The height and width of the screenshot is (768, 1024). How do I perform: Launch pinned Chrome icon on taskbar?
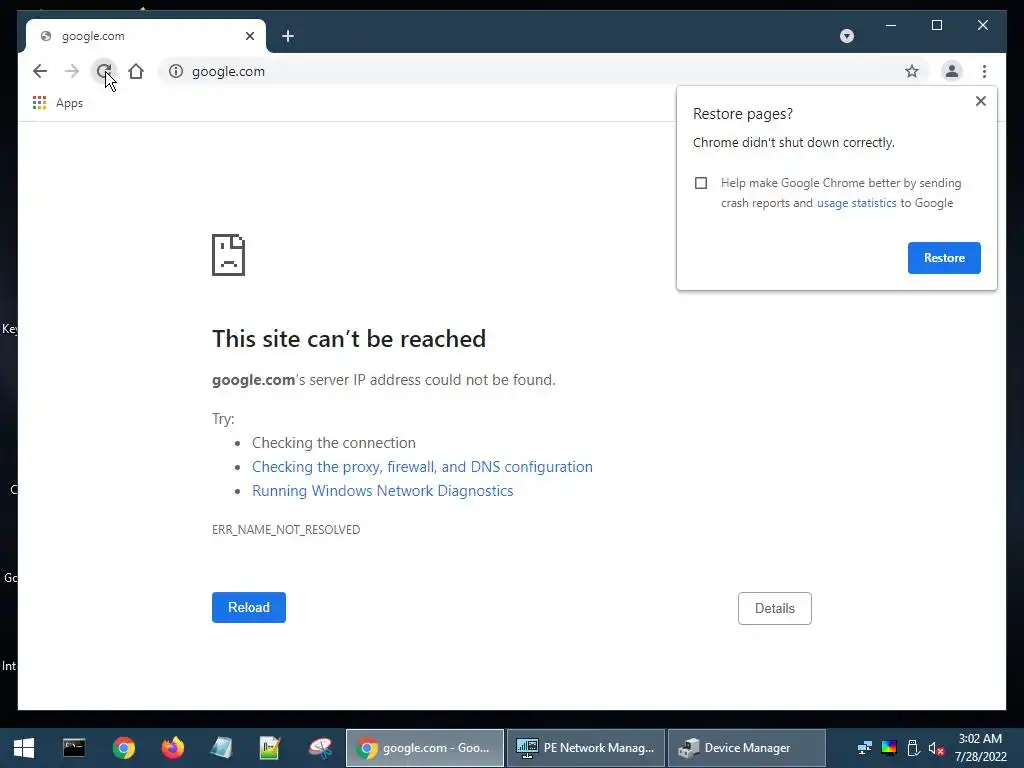(x=123, y=748)
